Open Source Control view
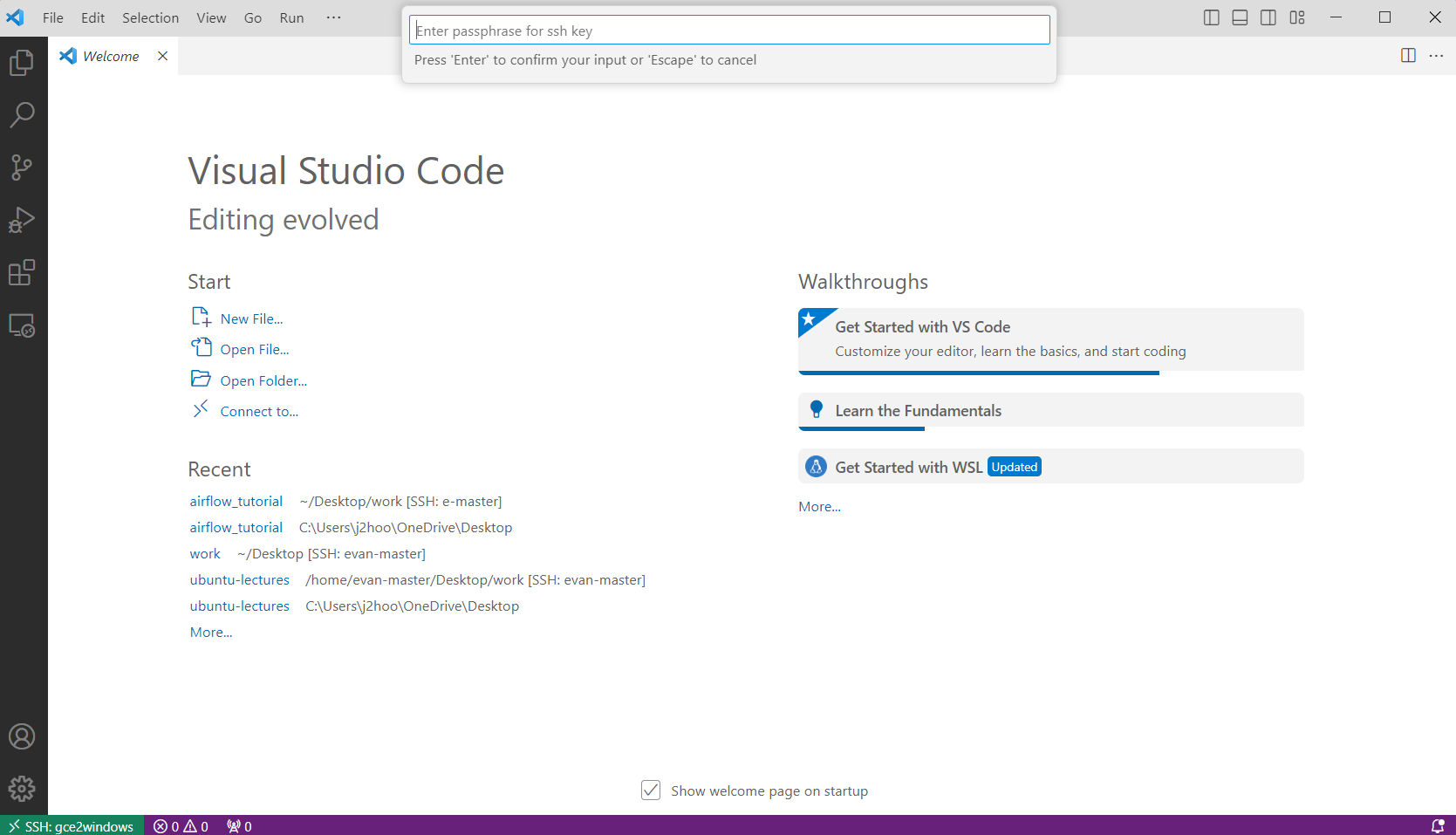 pos(22,168)
